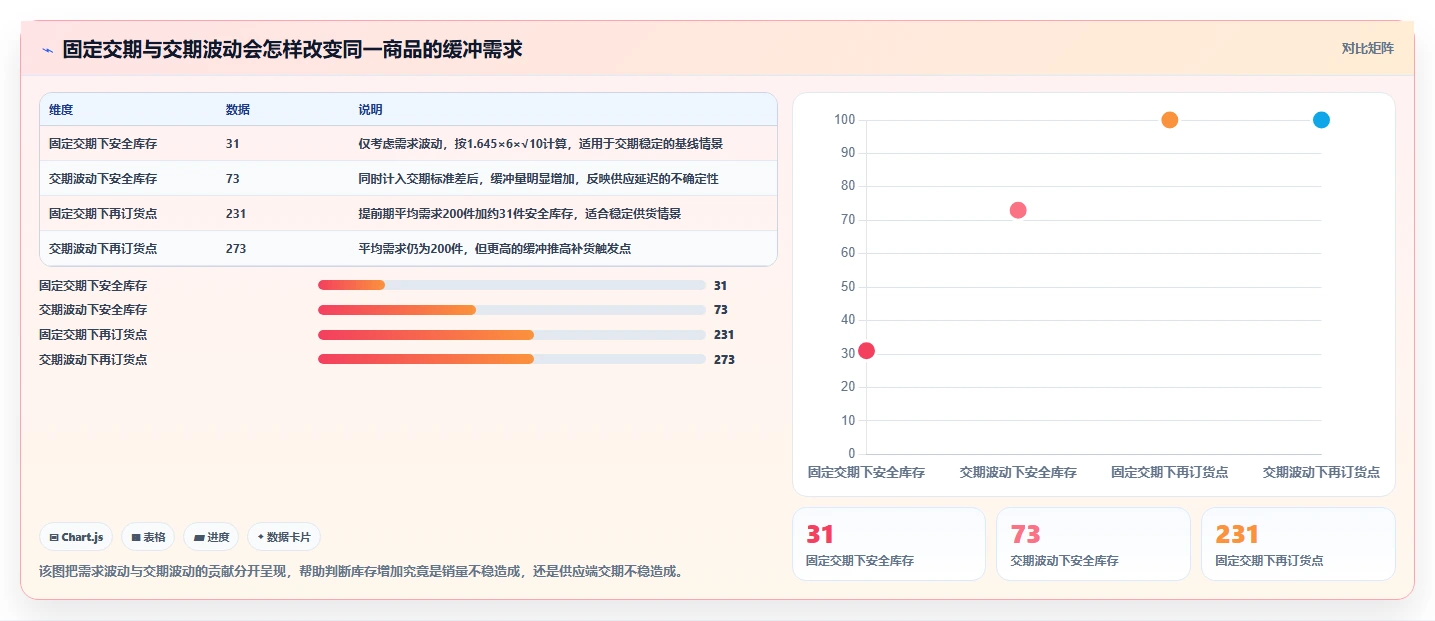Click the table value 231
Viewport: 1435px width, 621px height.
point(236,214)
